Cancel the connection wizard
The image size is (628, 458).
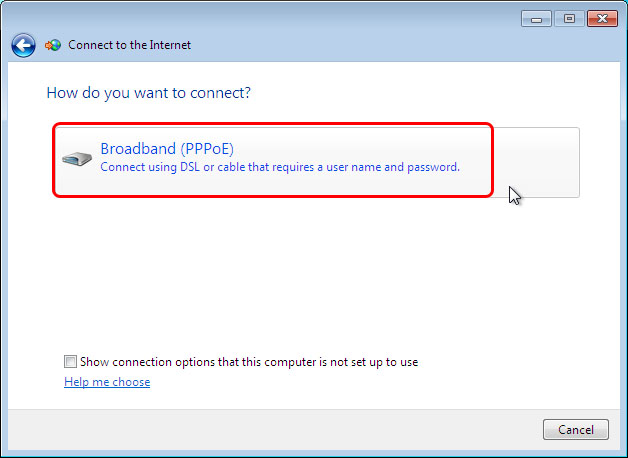tap(576, 430)
